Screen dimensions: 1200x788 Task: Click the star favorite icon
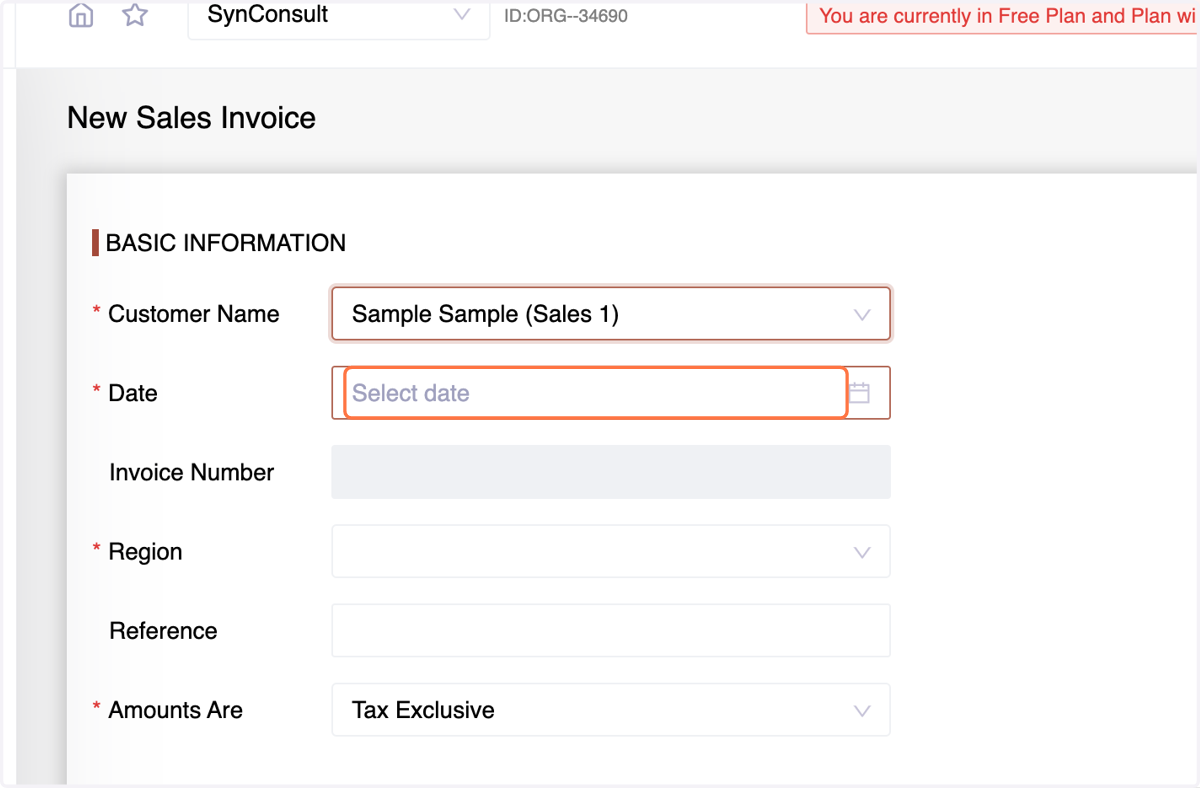point(135,15)
